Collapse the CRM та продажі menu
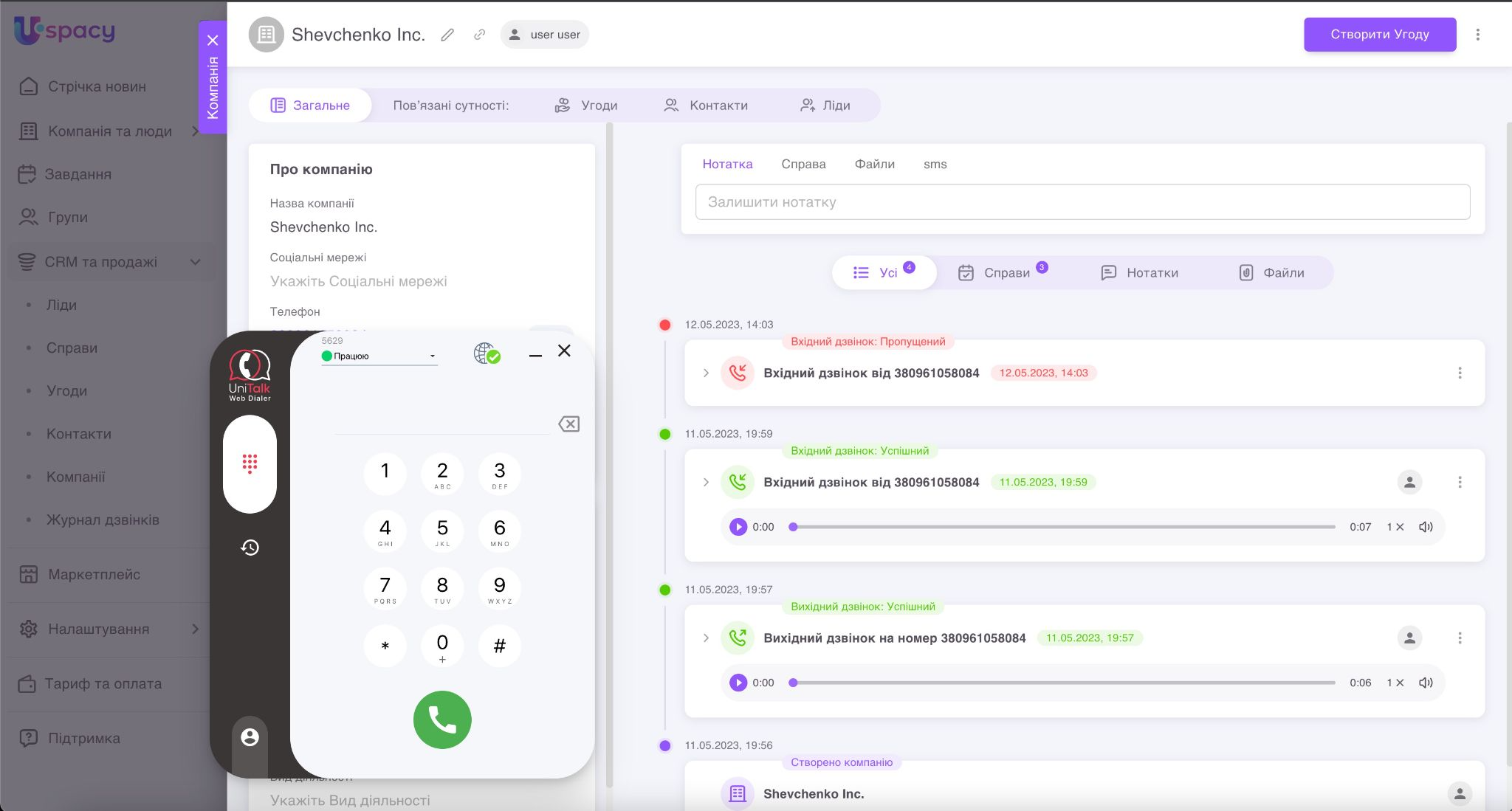The height and width of the screenshot is (811, 1512). (196, 262)
